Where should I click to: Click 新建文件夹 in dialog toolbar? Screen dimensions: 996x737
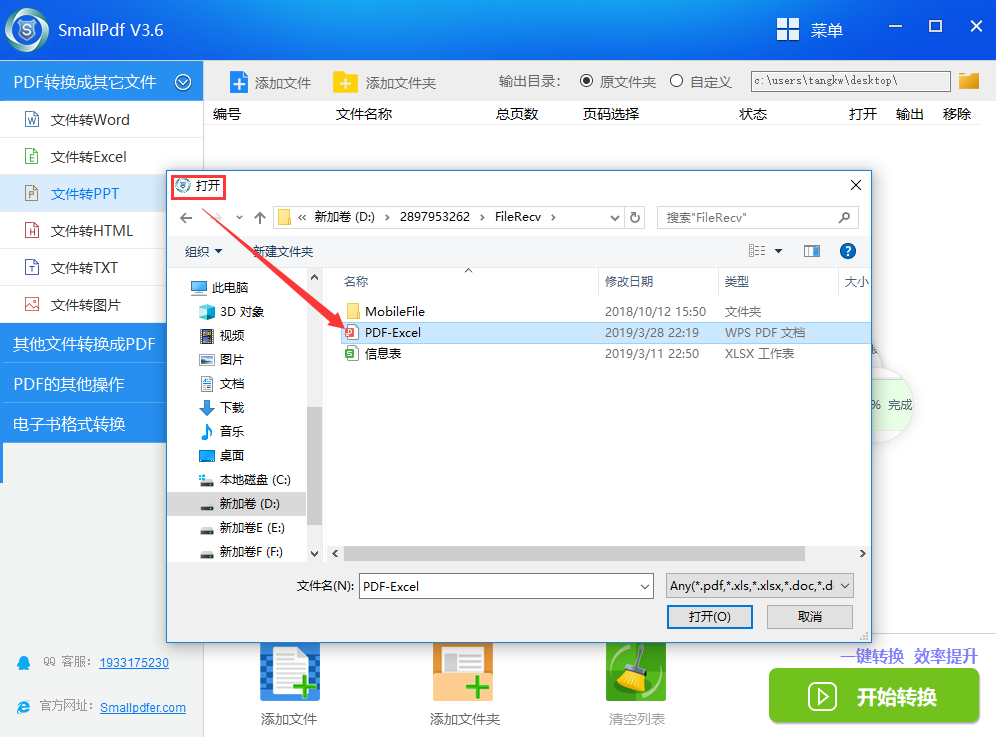283,252
